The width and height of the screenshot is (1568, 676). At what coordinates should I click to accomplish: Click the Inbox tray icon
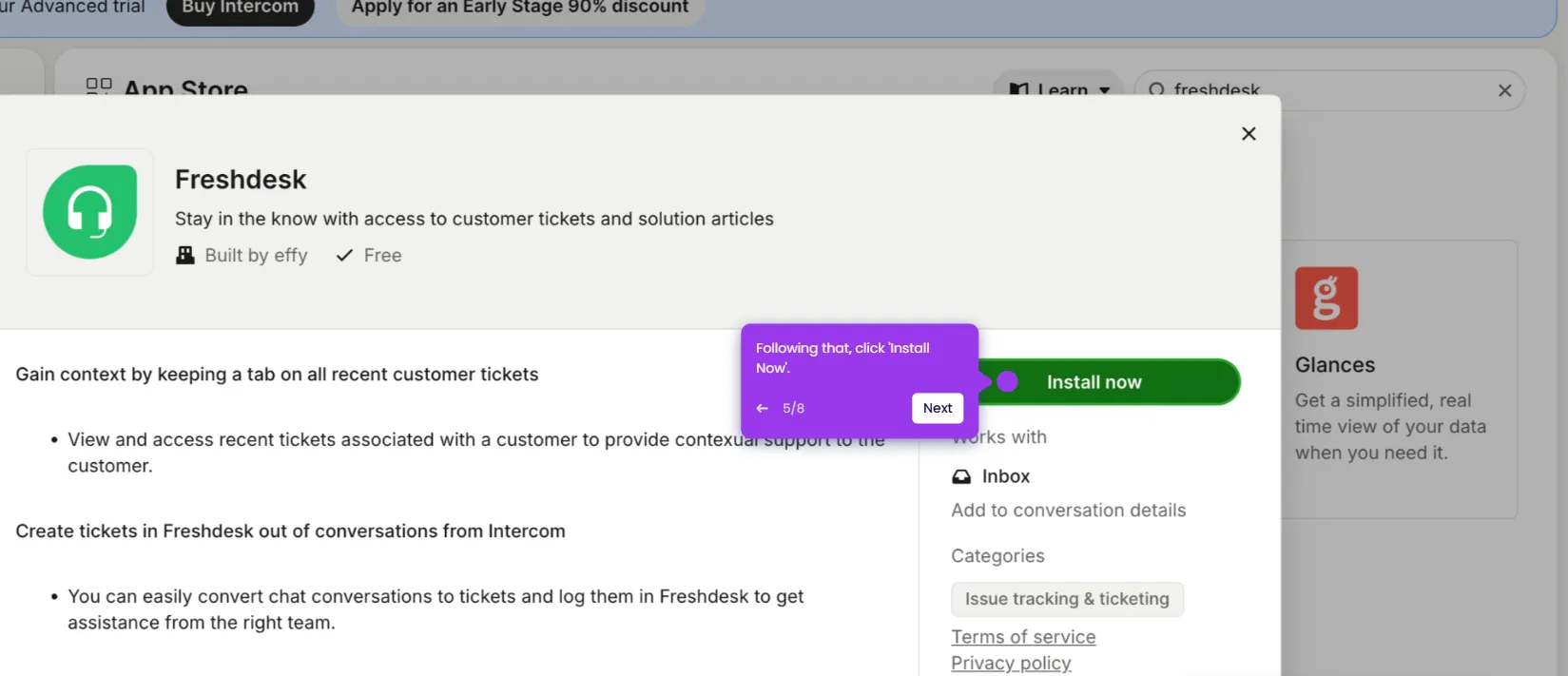click(961, 476)
